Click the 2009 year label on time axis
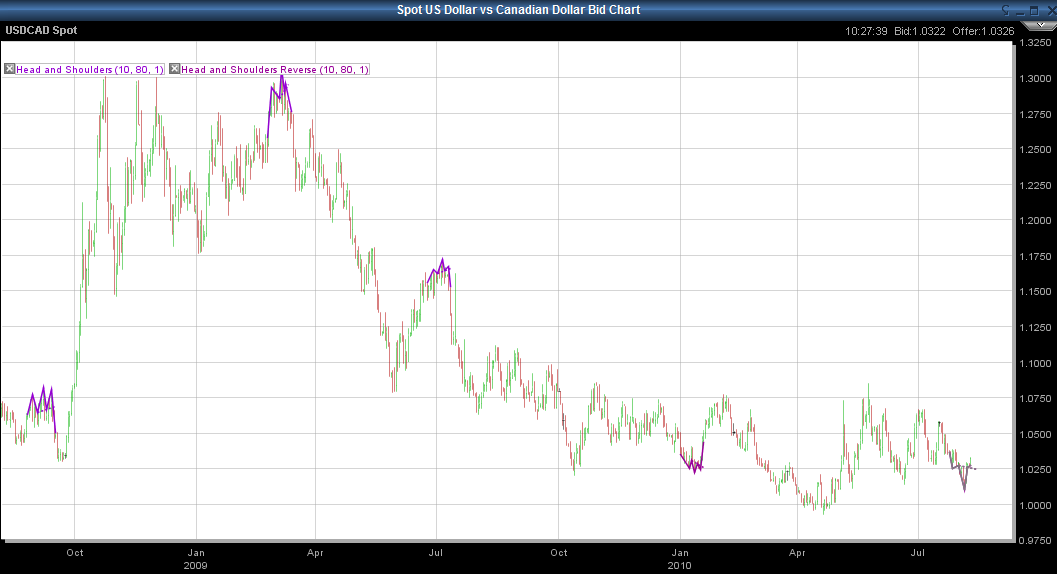 pos(195,565)
